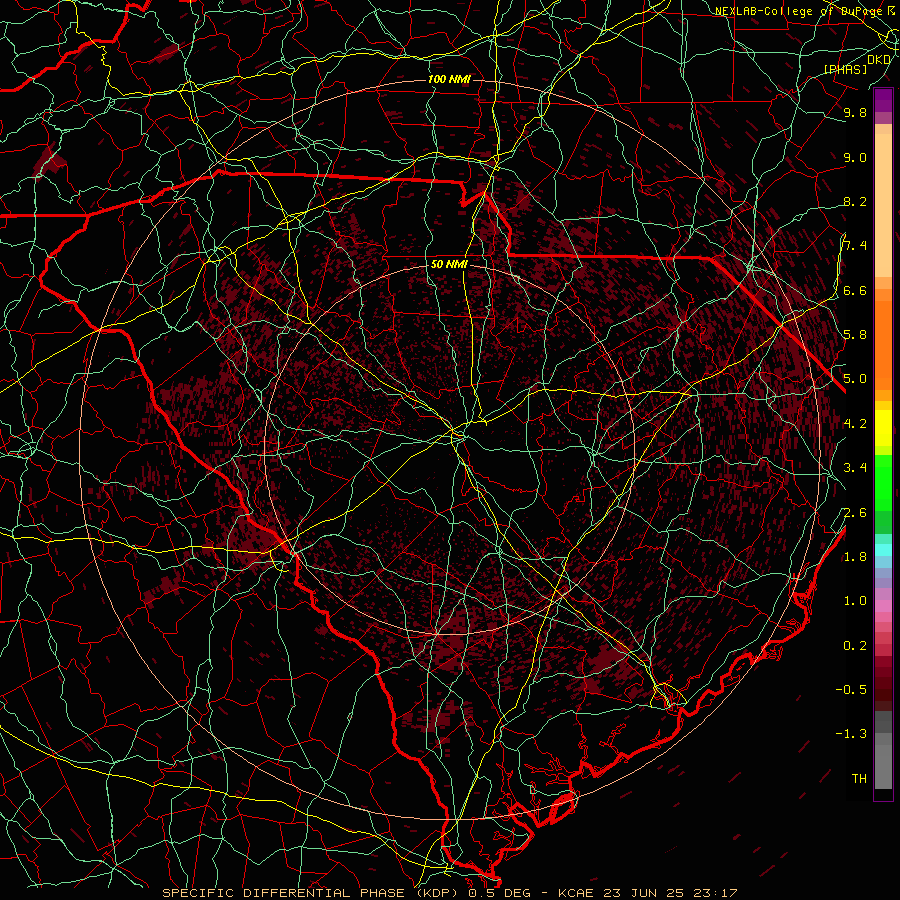Click the 5.0 value on the color scale

click(x=855, y=379)
